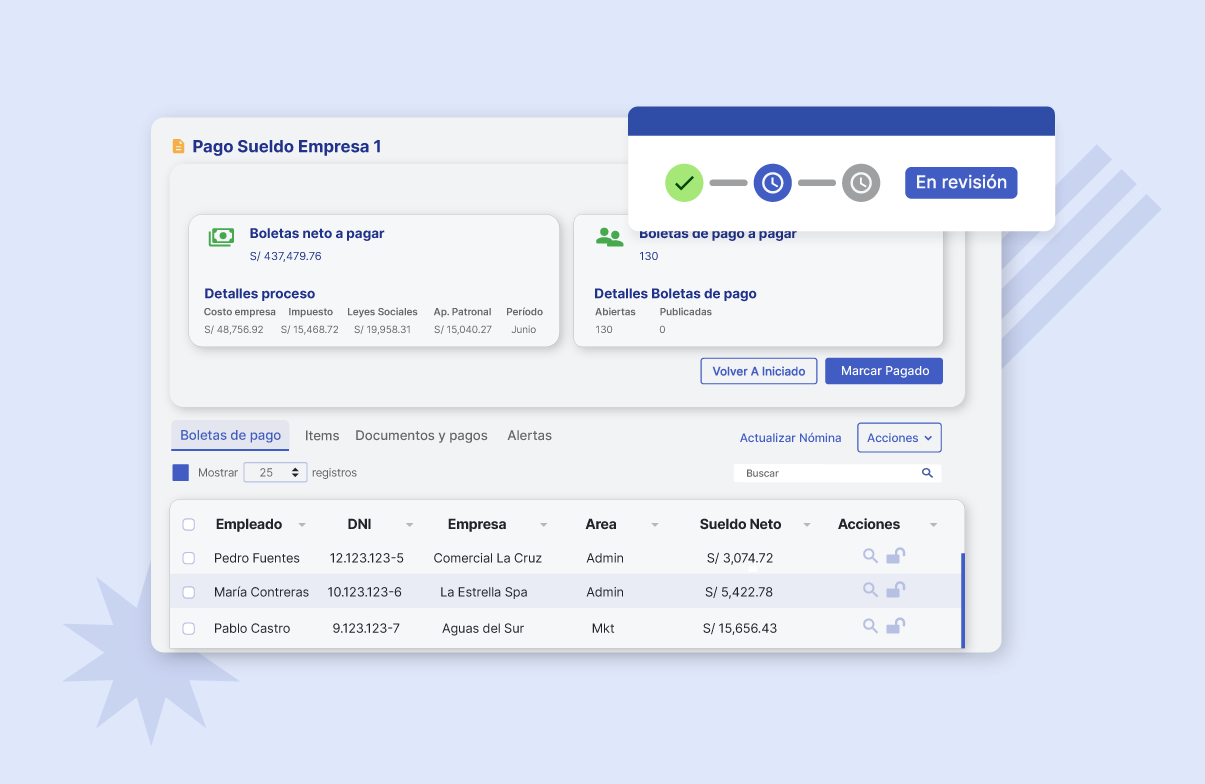Unlock Pablo Castro payslip with padlock icon
This screenshot has width=1205, height=784.
coord(896,626)
